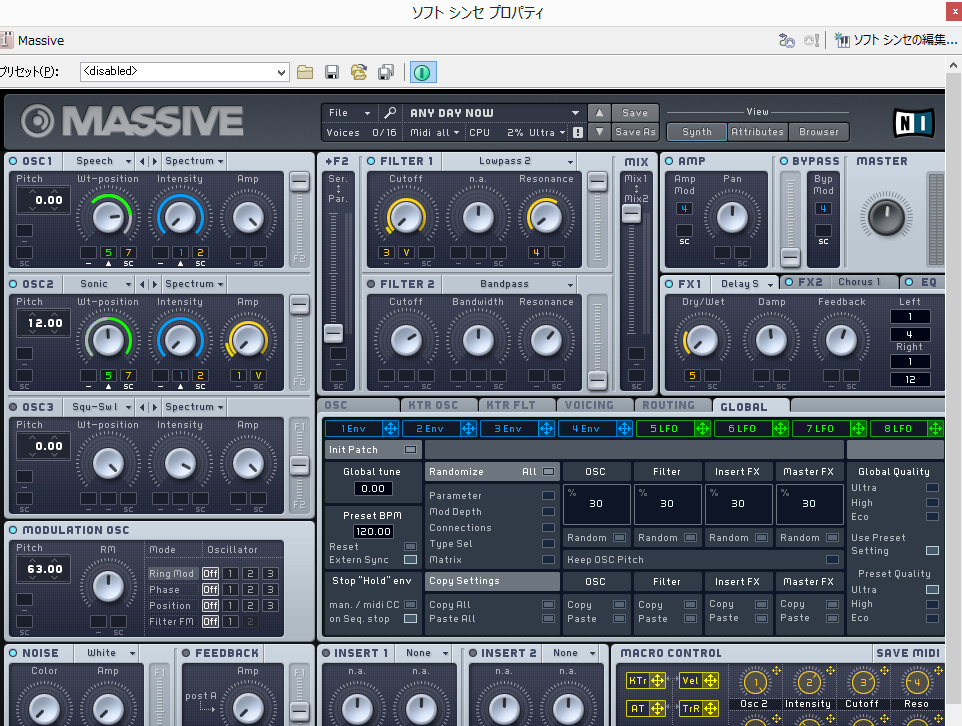Switch to the ROUTING tab
The width and height of the screenshot is (962, 726).
672,406
